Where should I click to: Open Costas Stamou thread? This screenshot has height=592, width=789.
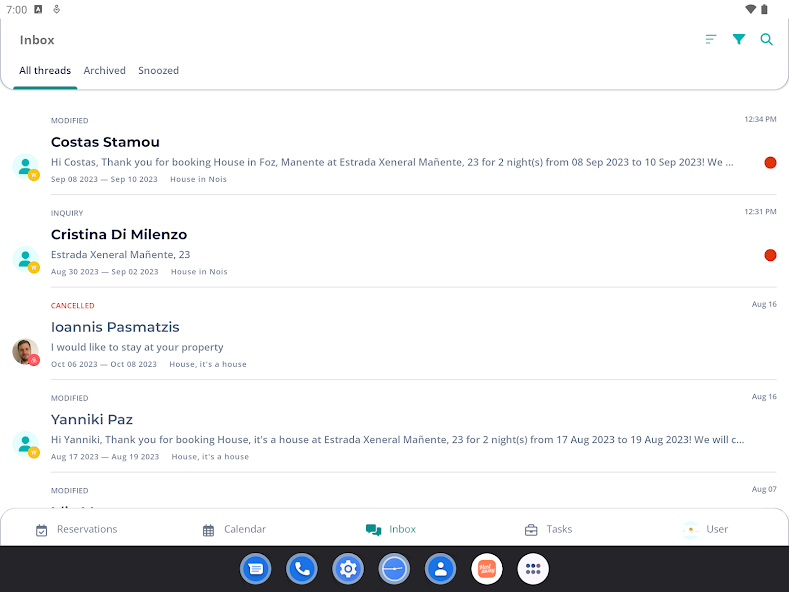(394, 149)
